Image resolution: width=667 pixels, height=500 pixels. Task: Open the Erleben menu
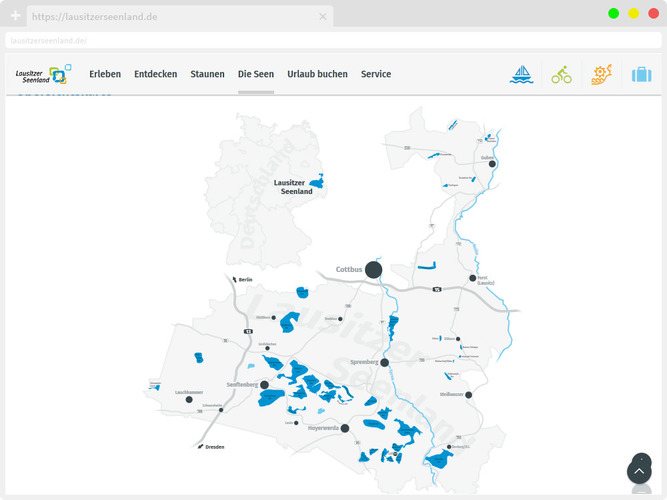tap(105, 75)
